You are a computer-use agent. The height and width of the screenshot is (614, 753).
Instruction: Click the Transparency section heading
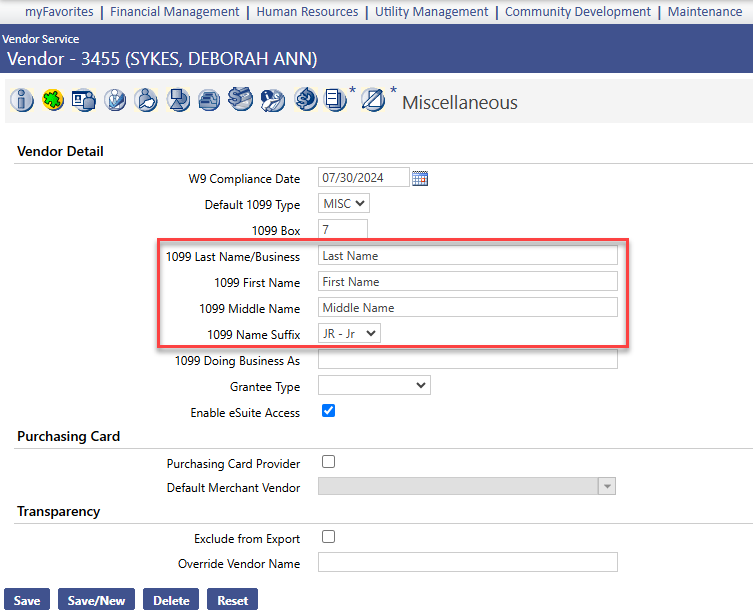(59, 511)
